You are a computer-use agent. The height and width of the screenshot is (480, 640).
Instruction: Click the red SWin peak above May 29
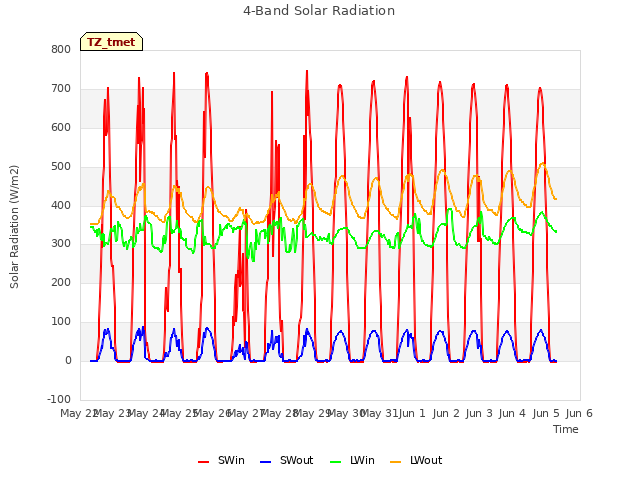tap(307, 72)
